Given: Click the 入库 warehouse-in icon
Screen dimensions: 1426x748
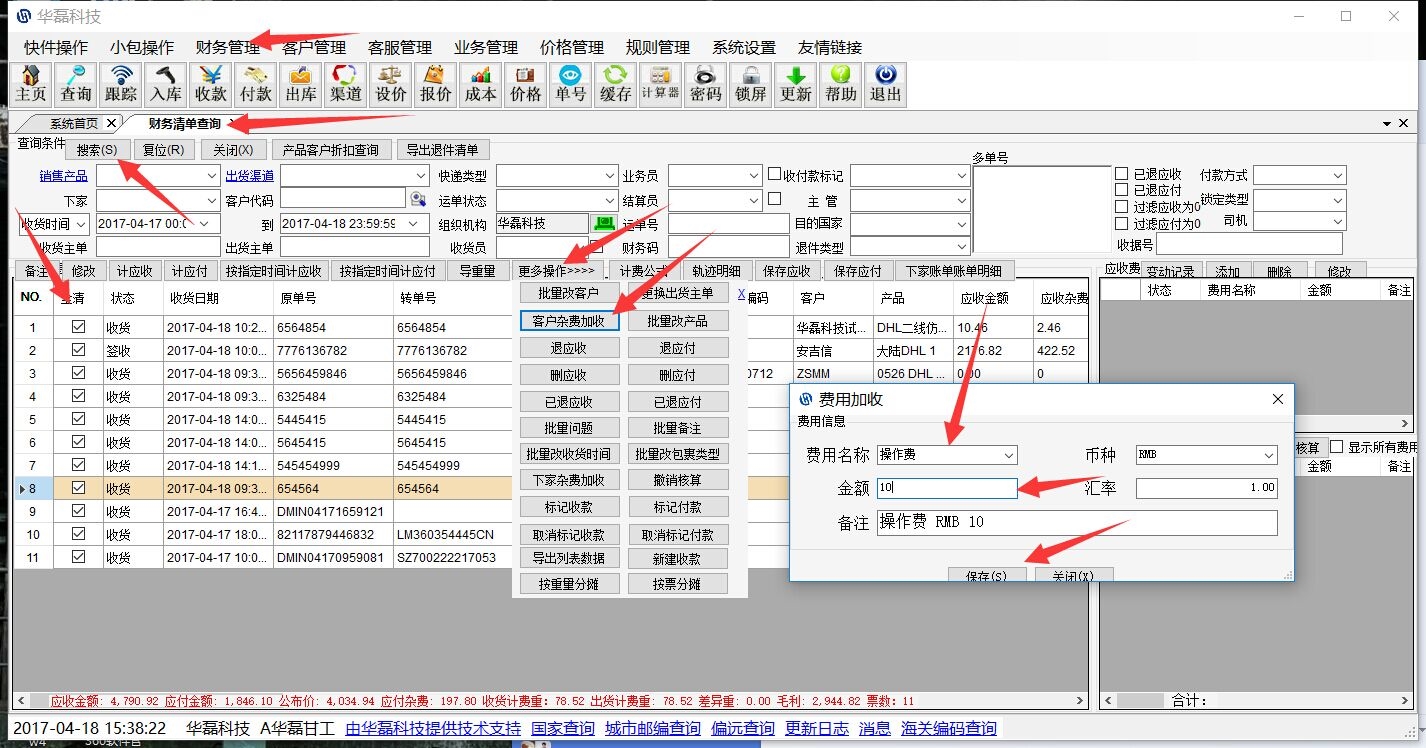Looking at the screenshot, I should coord(166,84).
